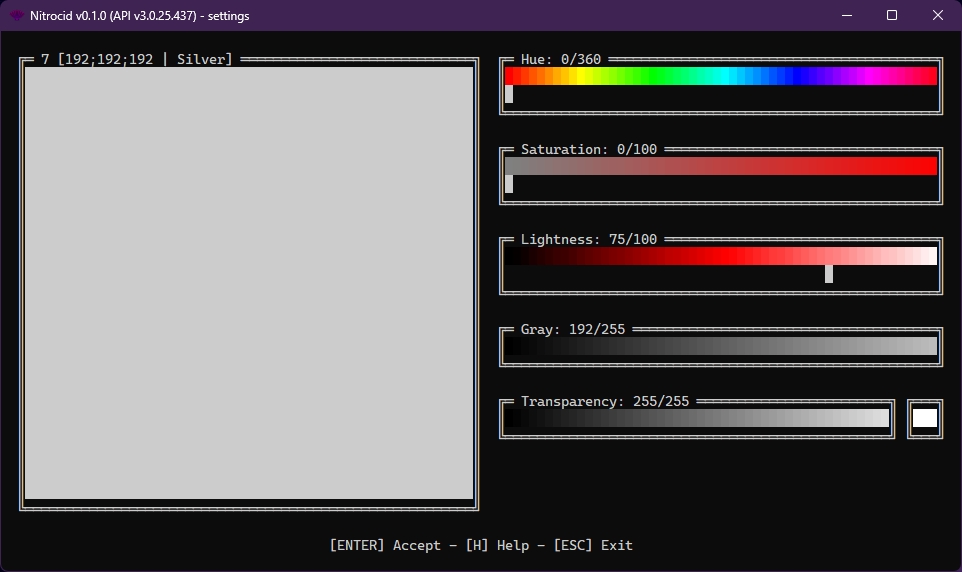
Task: Click the [ESC] Exit label
Action: point(593,545)
